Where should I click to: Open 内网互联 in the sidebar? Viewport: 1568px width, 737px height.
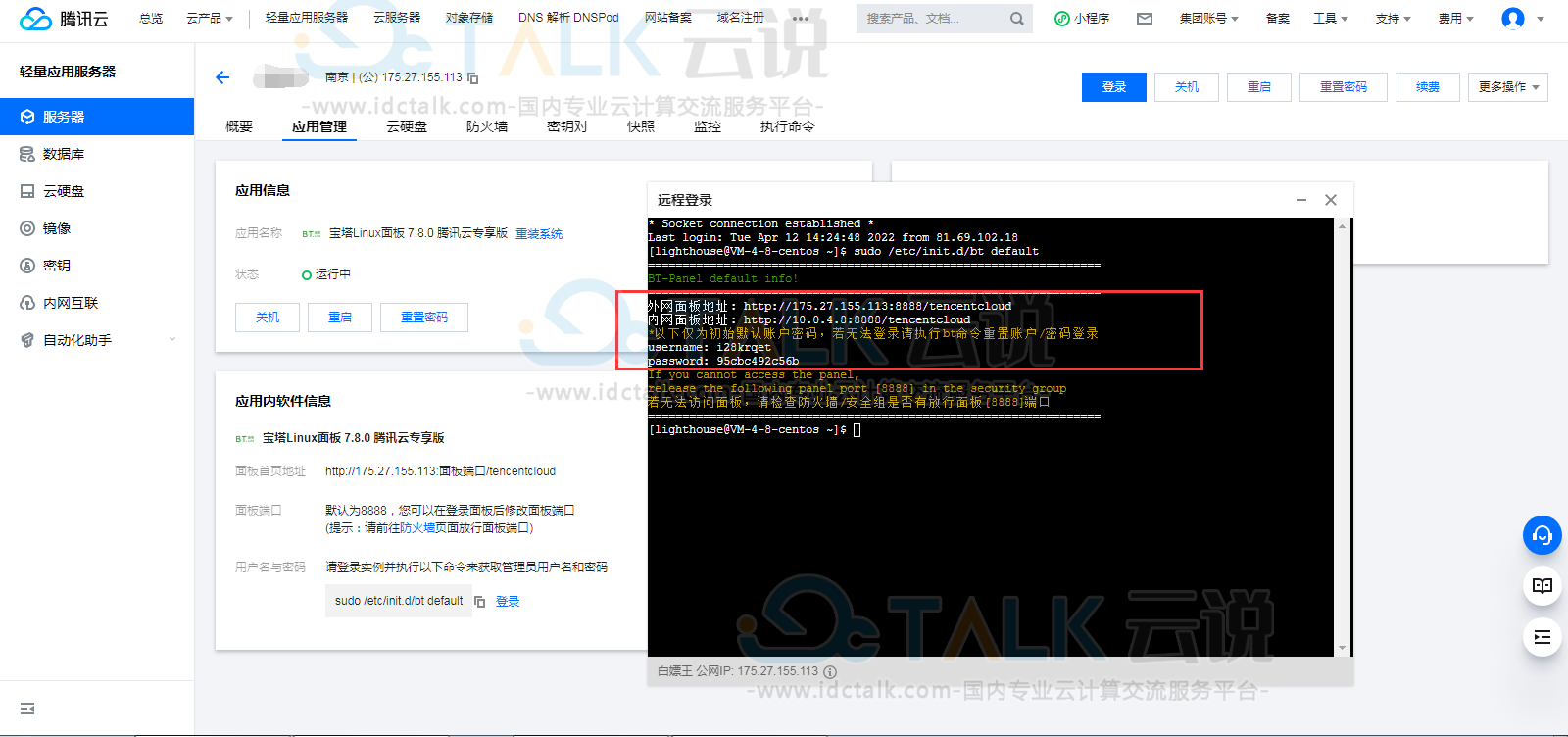point(97,303)
